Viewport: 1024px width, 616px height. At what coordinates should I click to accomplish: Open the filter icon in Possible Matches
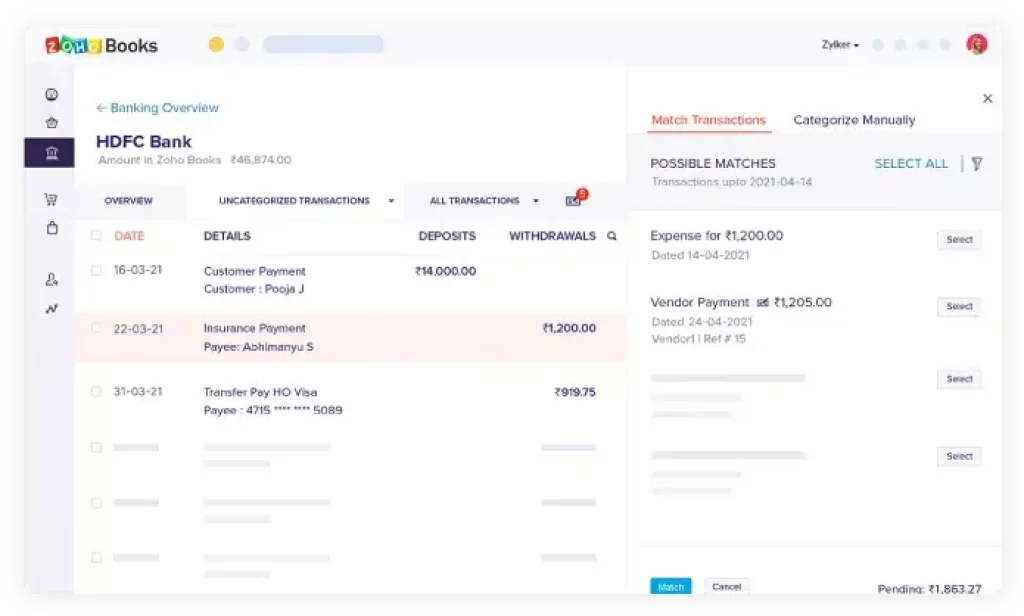point(977,163)
